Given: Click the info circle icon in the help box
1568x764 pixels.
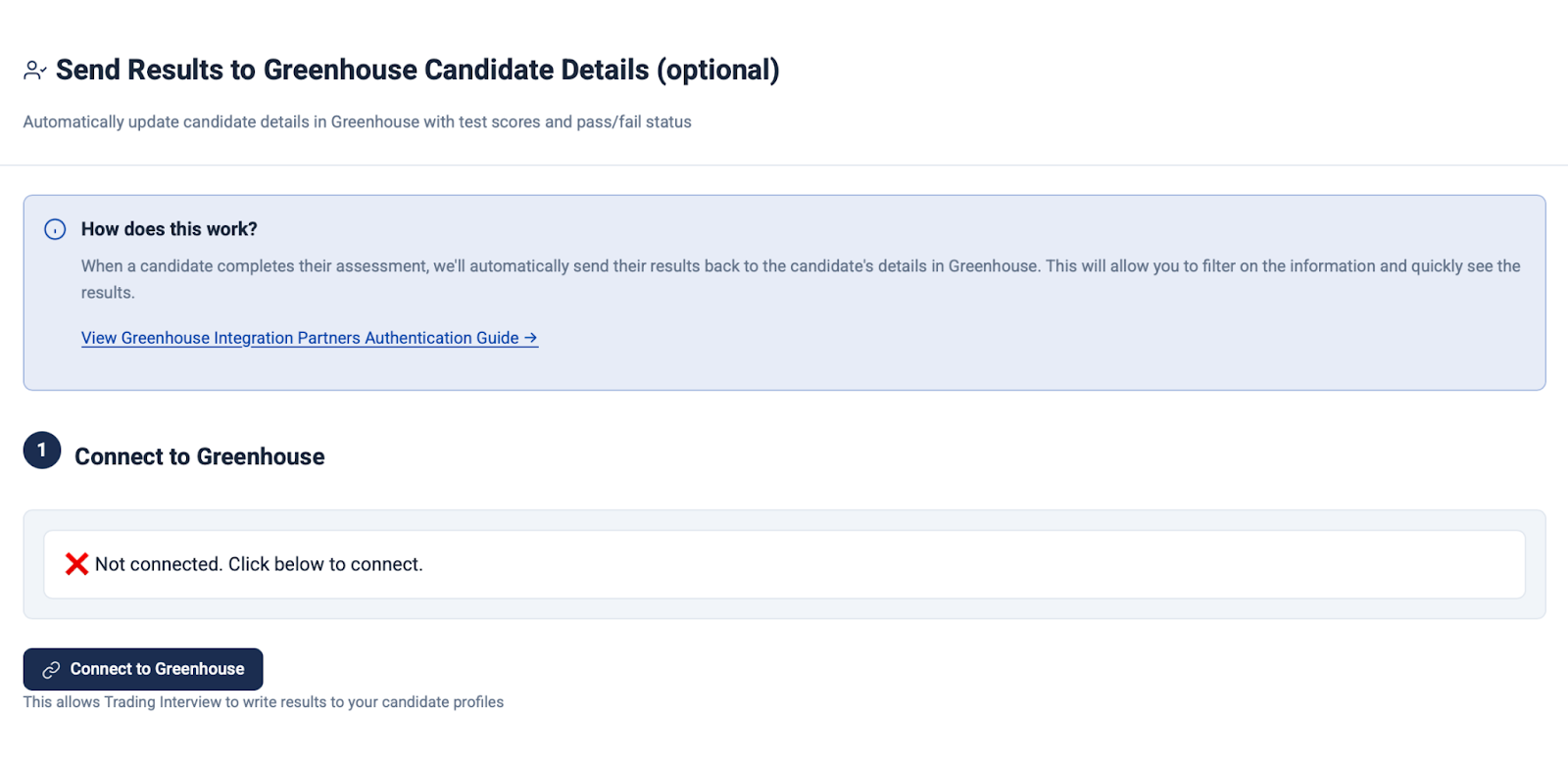Looking at the screenshot, I should 55,229.
